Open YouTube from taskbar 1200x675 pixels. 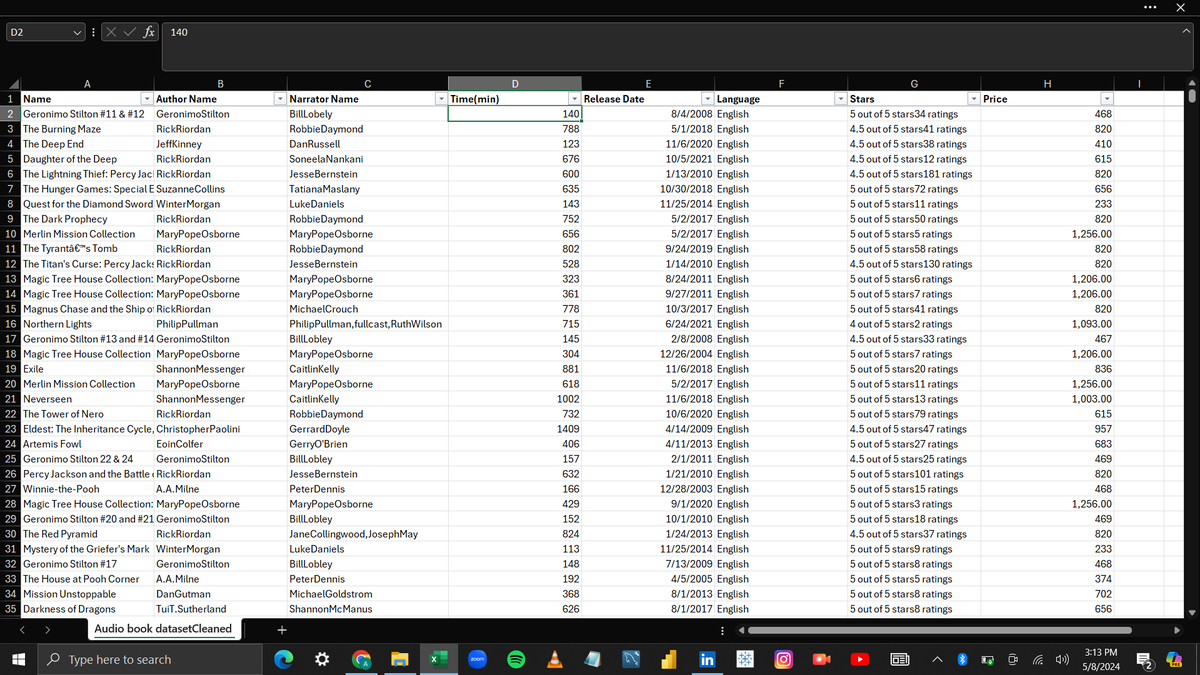tap(861, 660)
